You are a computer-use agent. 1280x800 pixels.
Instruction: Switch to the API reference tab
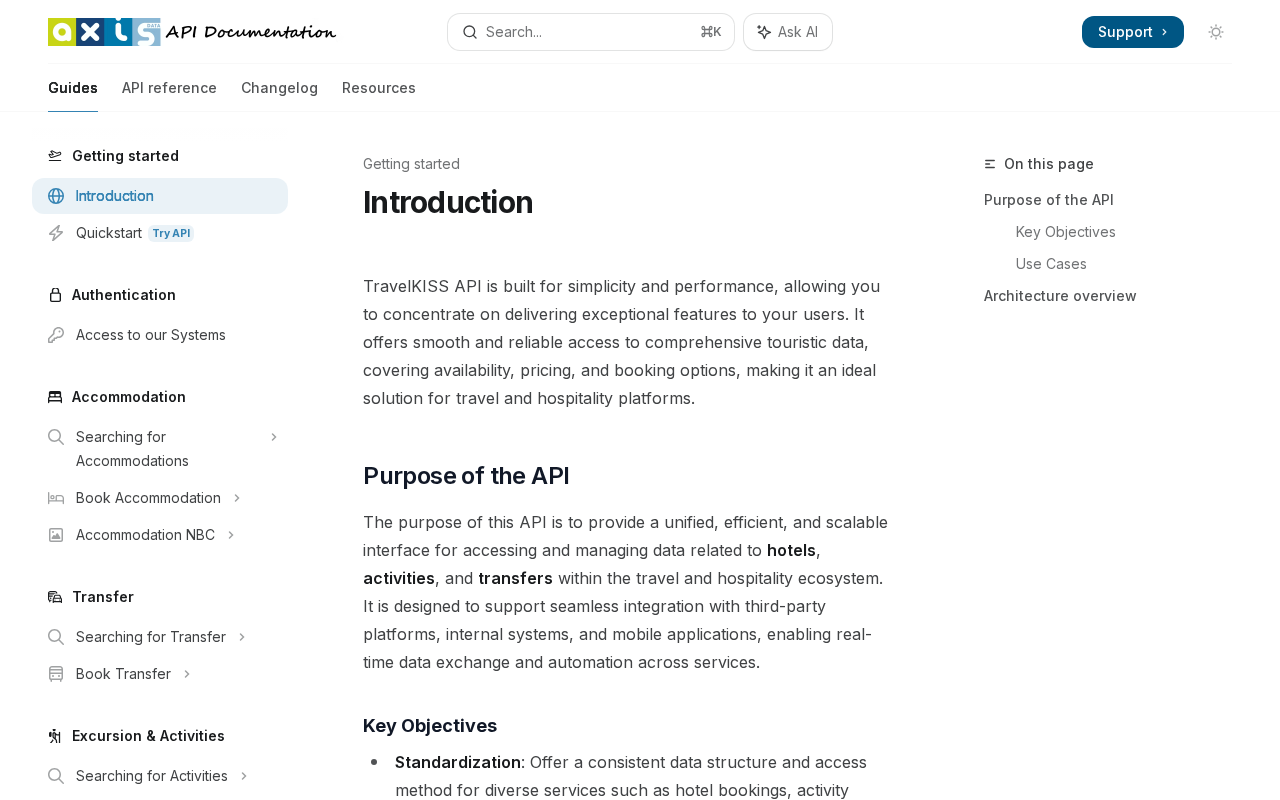tap(169, 88)
